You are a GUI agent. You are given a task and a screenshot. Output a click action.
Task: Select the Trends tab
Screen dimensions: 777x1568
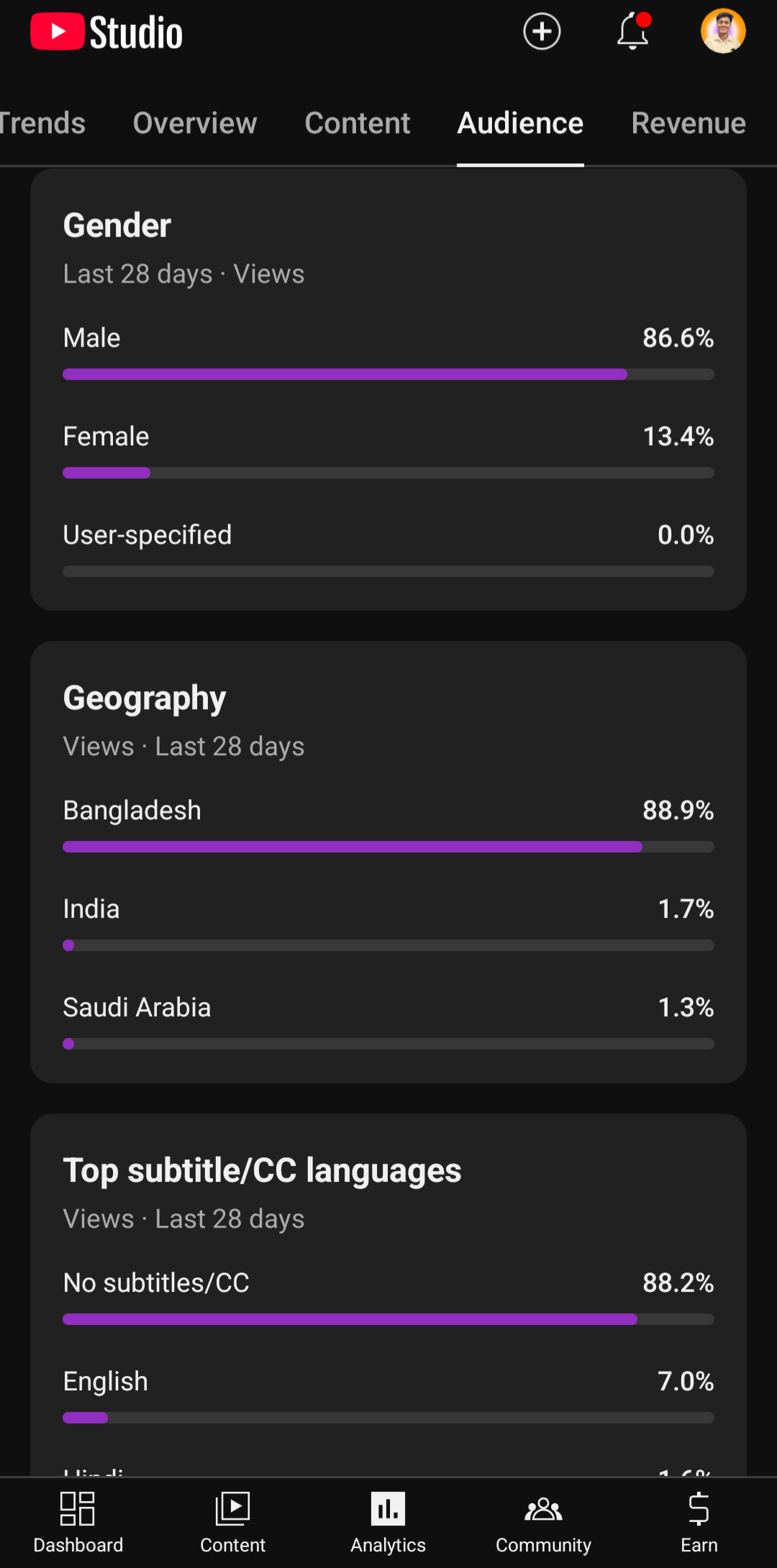(x=42, y=123)
